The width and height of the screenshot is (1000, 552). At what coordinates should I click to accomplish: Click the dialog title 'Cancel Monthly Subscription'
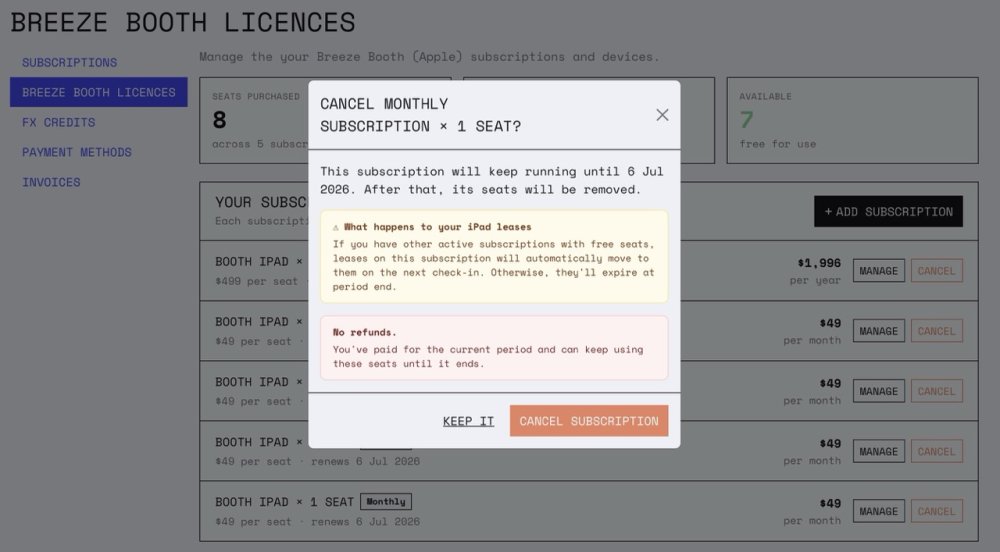(420, 115)
